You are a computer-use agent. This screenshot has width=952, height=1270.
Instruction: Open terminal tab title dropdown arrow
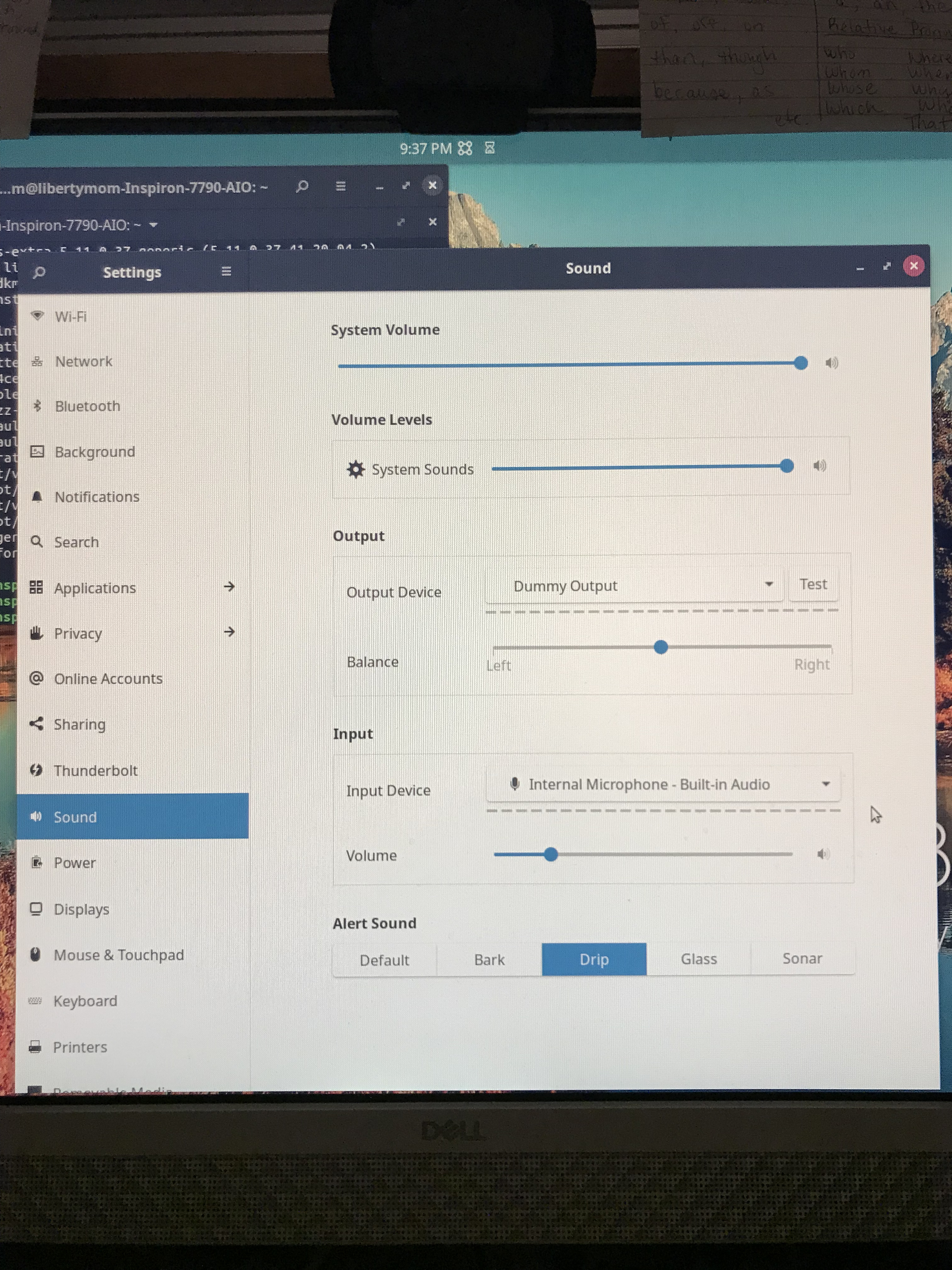[153, 225]
